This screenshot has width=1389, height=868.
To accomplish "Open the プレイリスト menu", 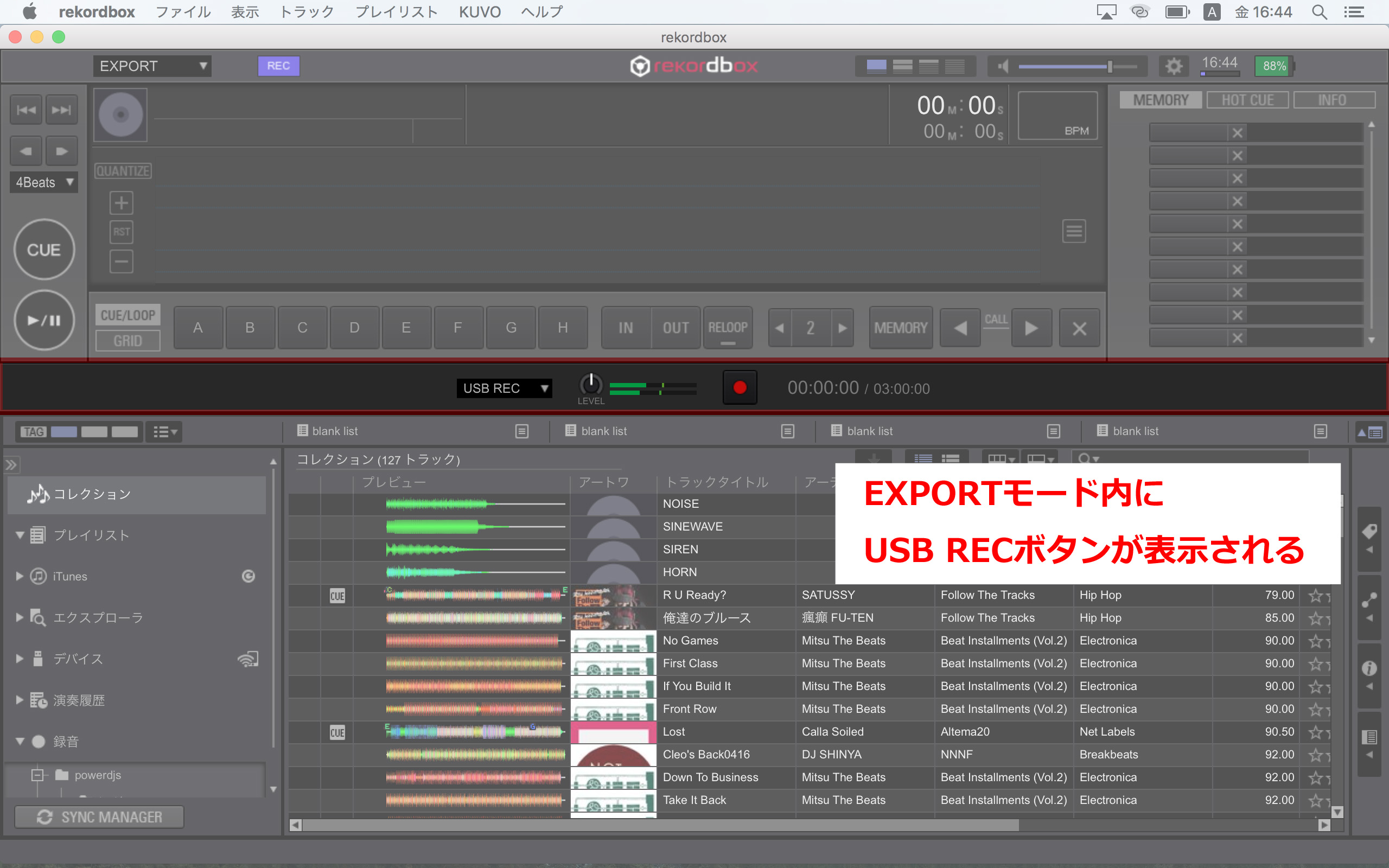I will [x=396, y=11].
